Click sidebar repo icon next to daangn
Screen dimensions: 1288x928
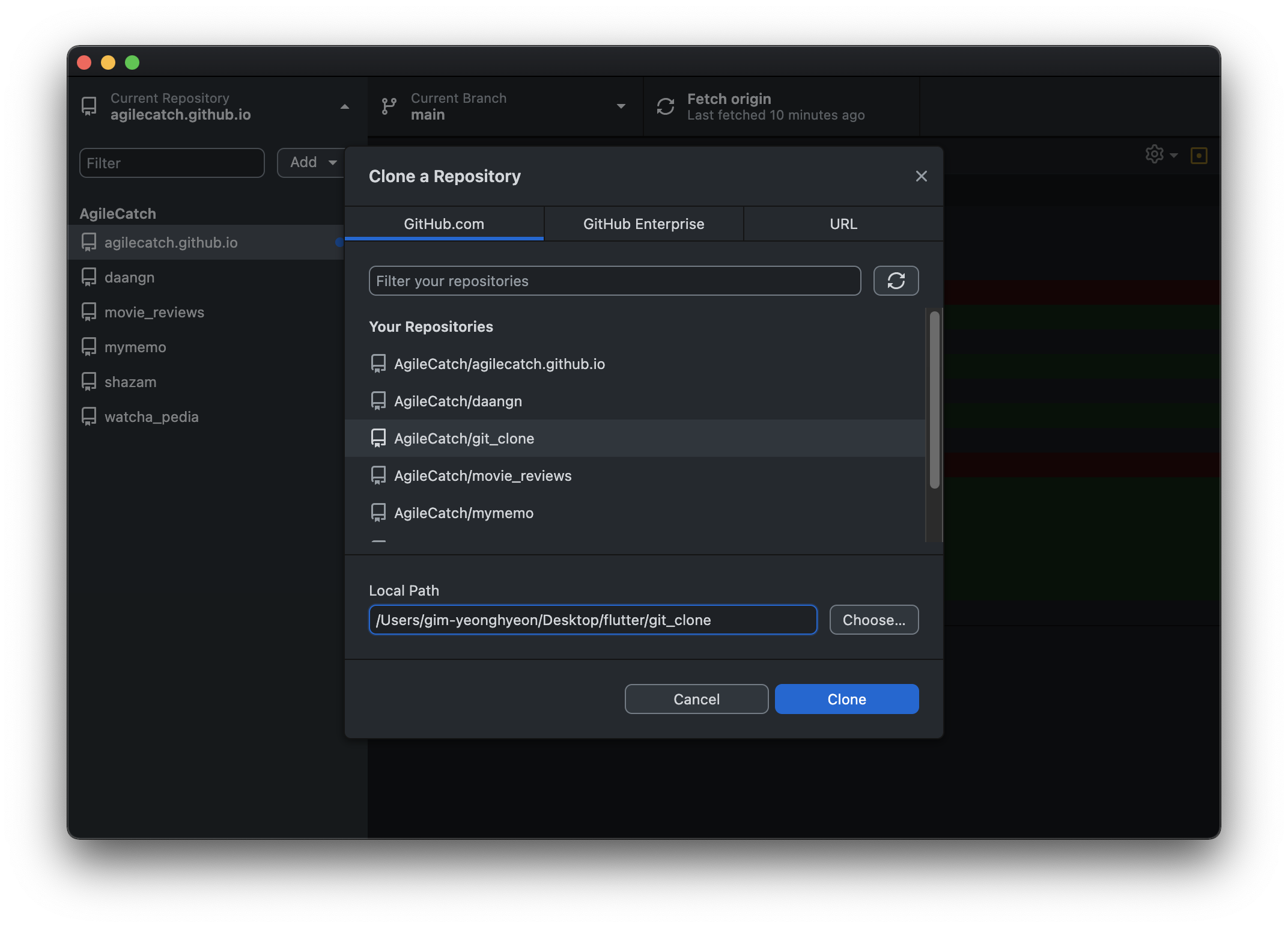click(89, 277)
